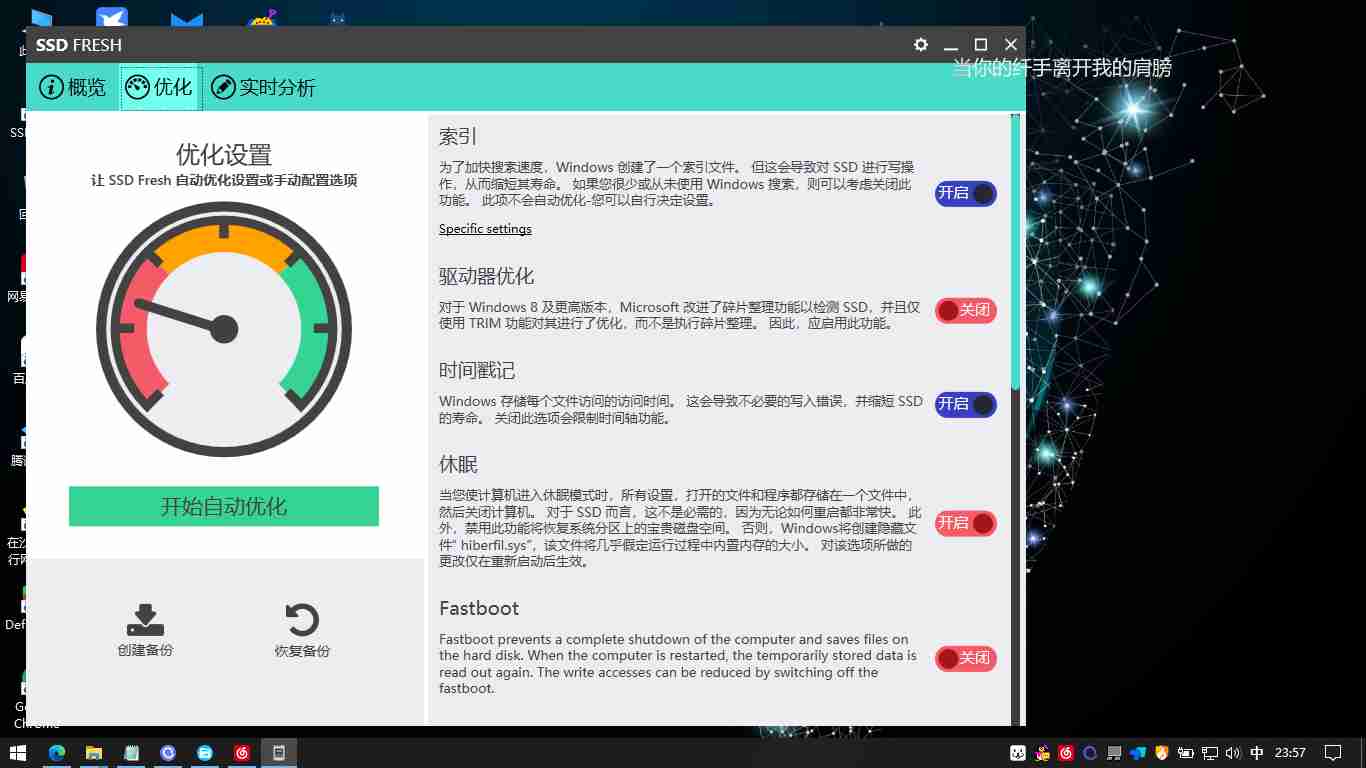Viewport: 1366px width, 768px height.
Task: Toggle the Fastboot switch
Action: pyautogui.click(x=966, y=658)
